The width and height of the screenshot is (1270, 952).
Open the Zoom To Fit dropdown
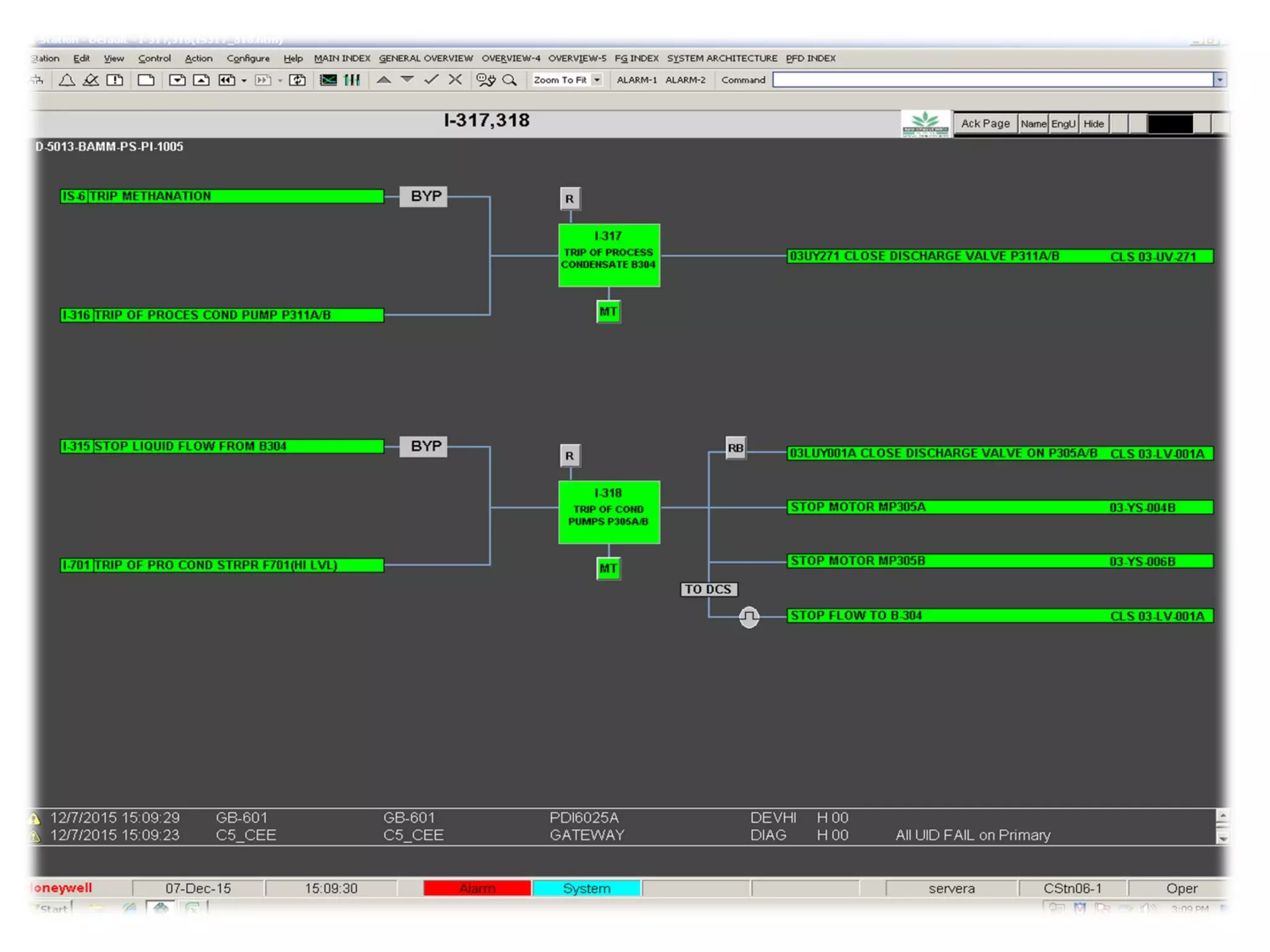[x=597, y=80]
